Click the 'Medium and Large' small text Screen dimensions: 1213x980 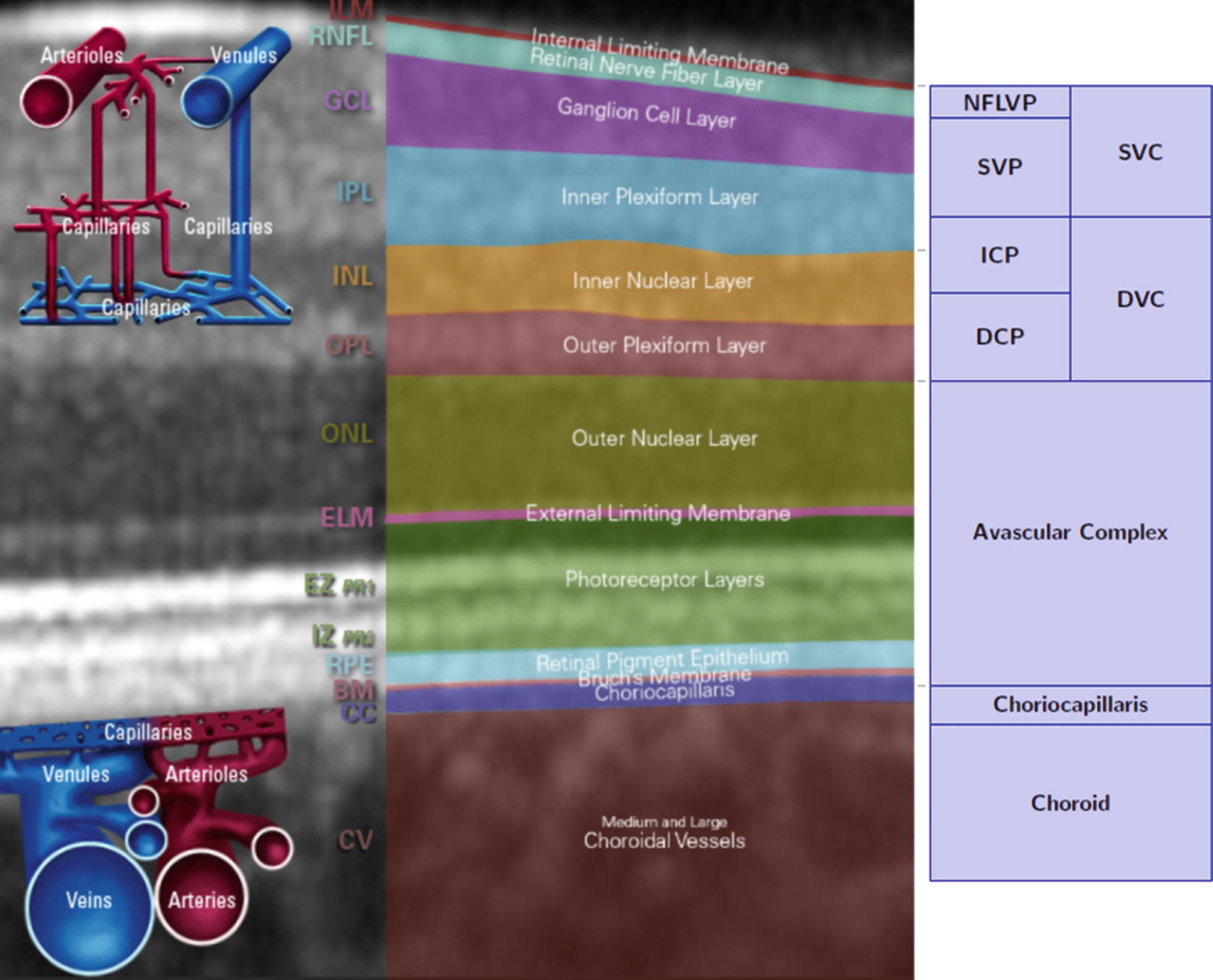664,822
